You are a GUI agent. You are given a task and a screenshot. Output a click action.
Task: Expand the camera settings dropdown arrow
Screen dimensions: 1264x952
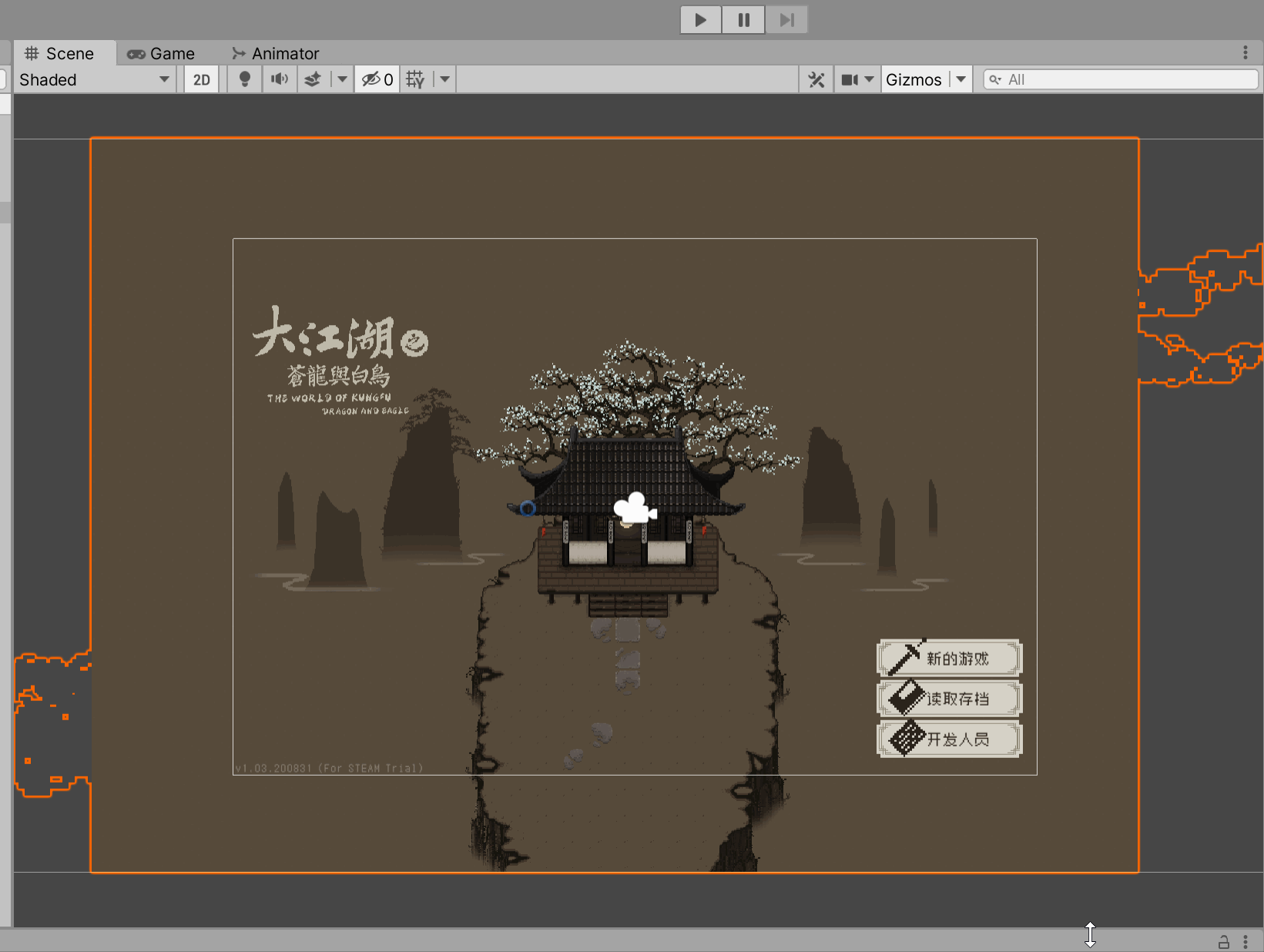coord(870,79)
